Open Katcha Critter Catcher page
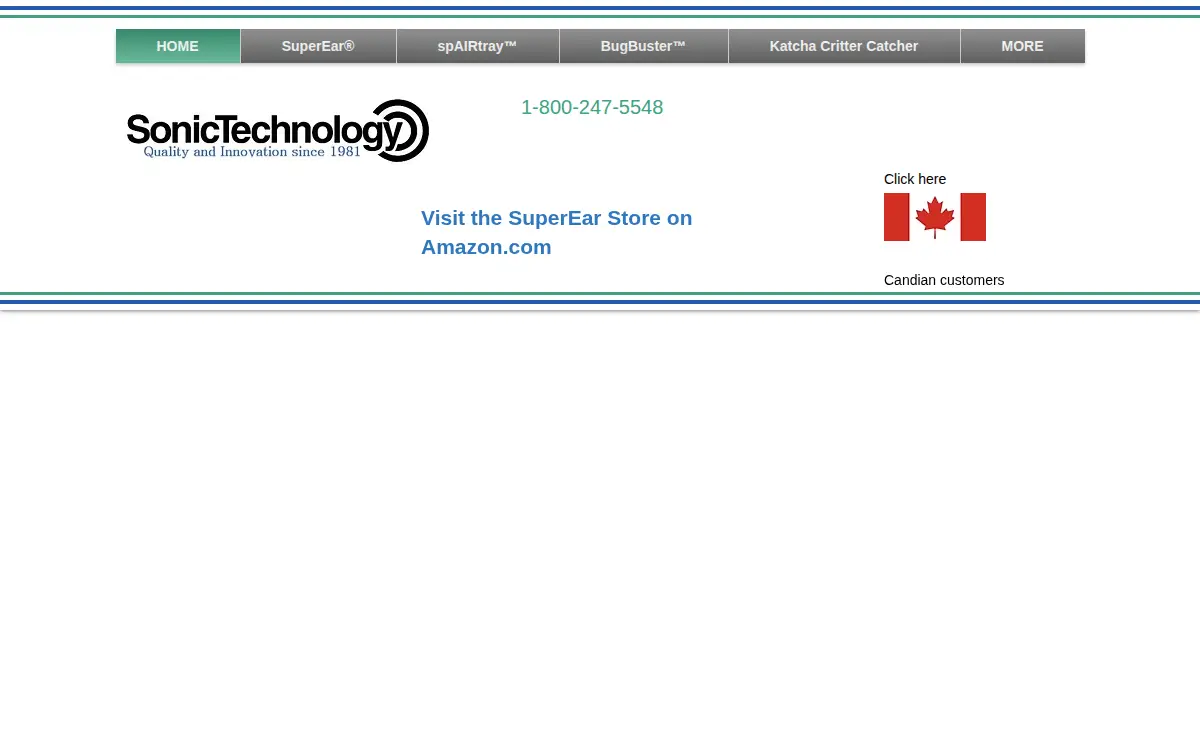The height and width of the screenshot is (750, 1200). pyautogui.click(x=844, y=46)
